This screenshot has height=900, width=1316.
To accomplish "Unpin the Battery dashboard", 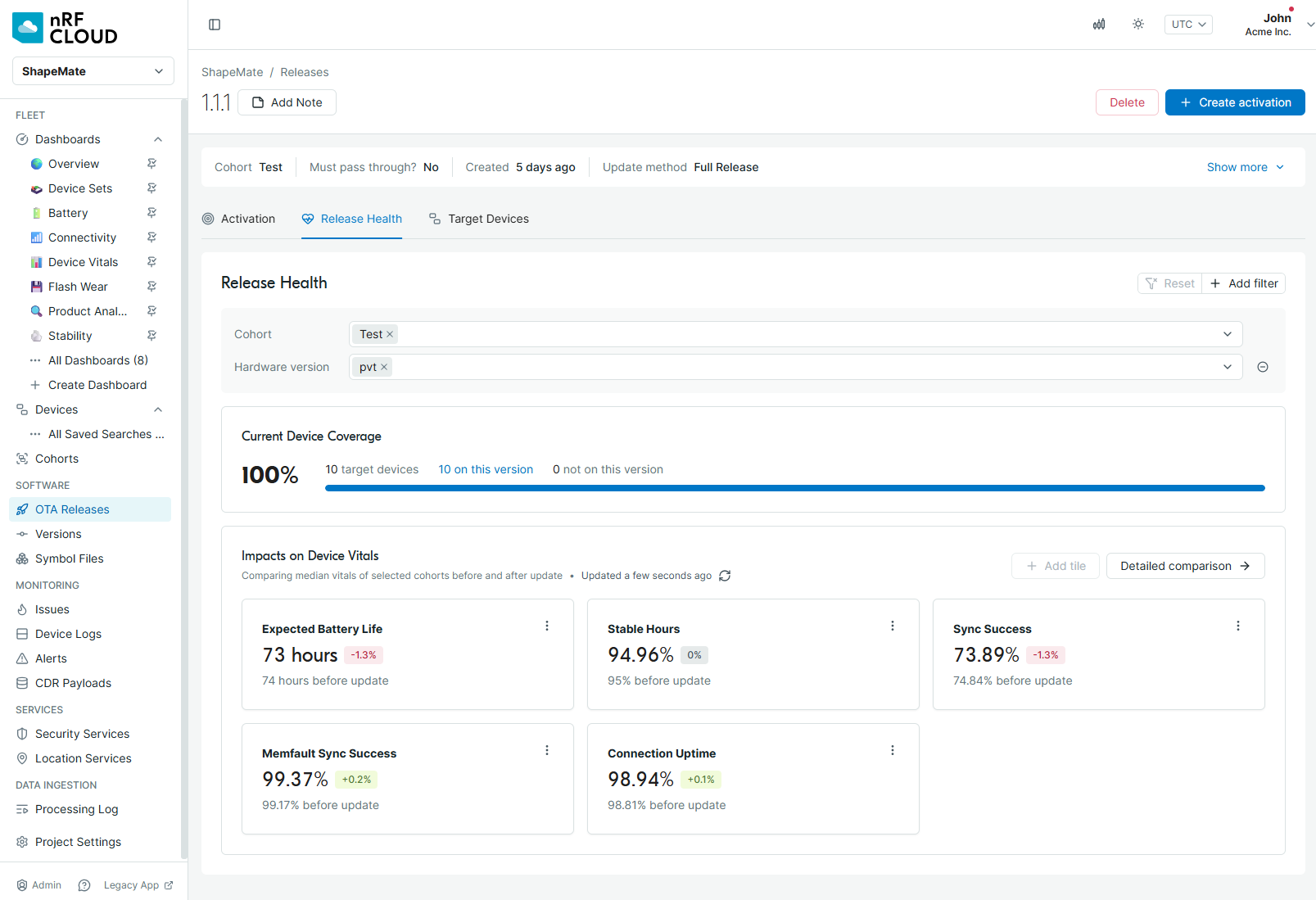I will (x=151, y=213).
